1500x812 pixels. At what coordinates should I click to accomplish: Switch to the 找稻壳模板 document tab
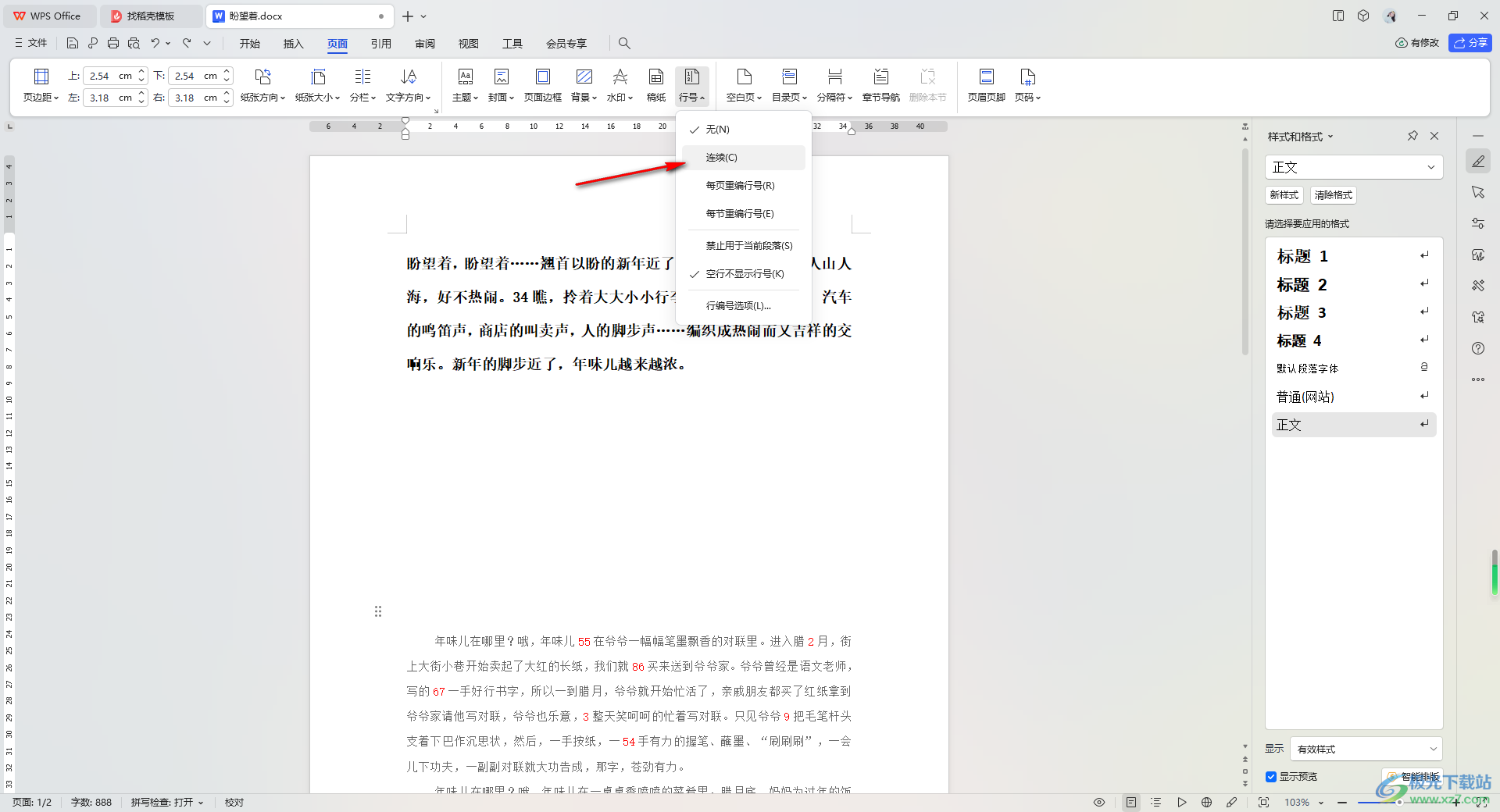[x=150, y=16]
